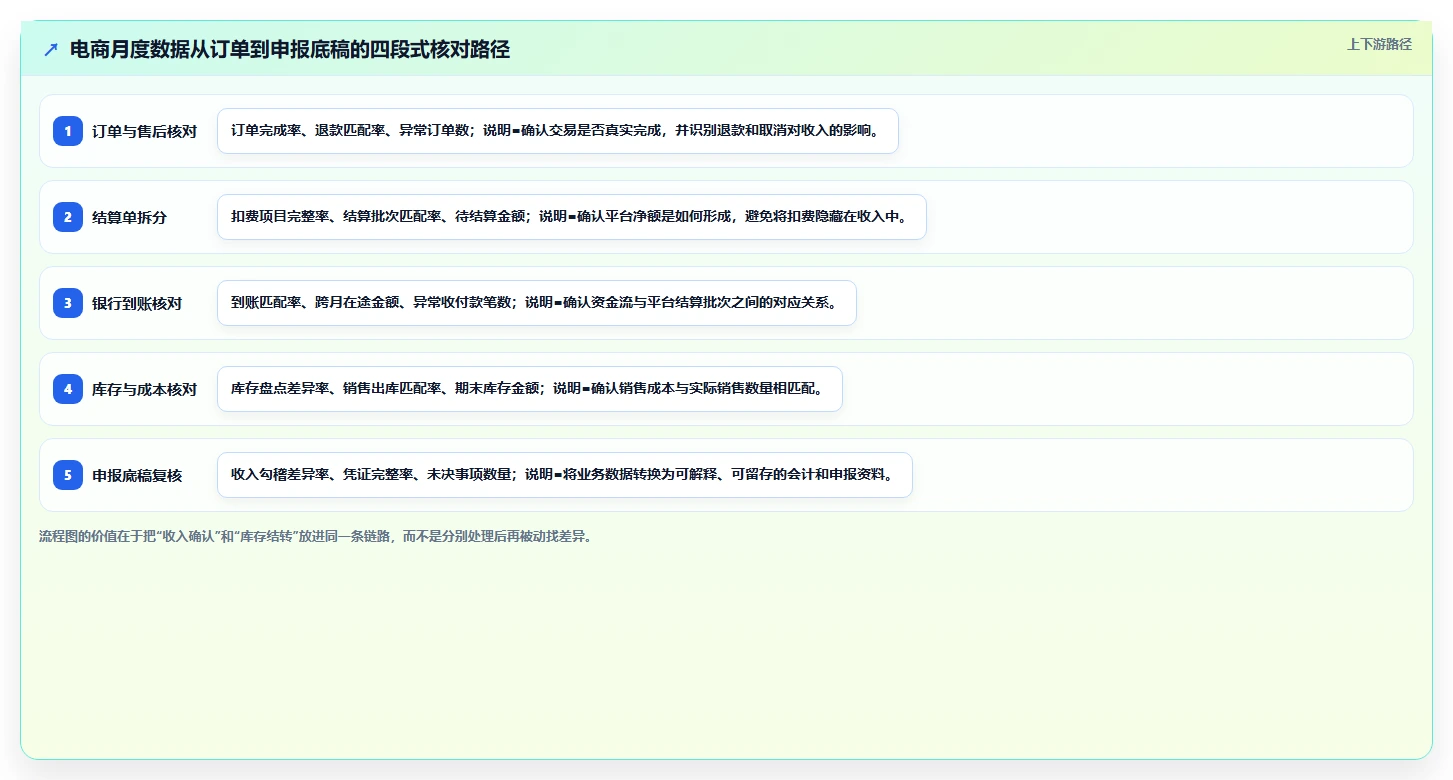Click the 申报底稿复核 step label
Image resolution: width=1453 pixels, height=780 pixels.
click(137, 475)
